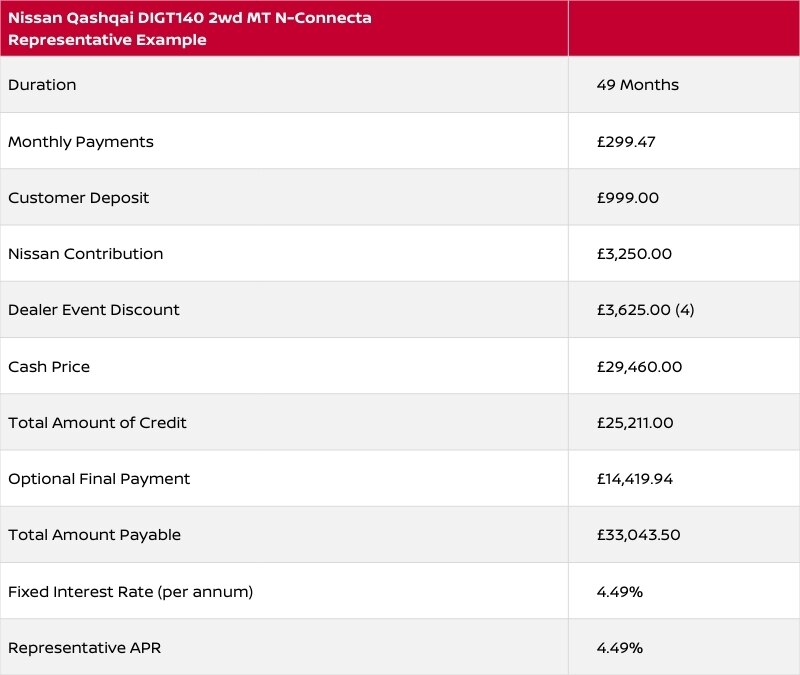This screenshot has width=800, height=675.
Task: Click the Fixed Interest Rate (per annum) label
Action: tap(130, 592)
